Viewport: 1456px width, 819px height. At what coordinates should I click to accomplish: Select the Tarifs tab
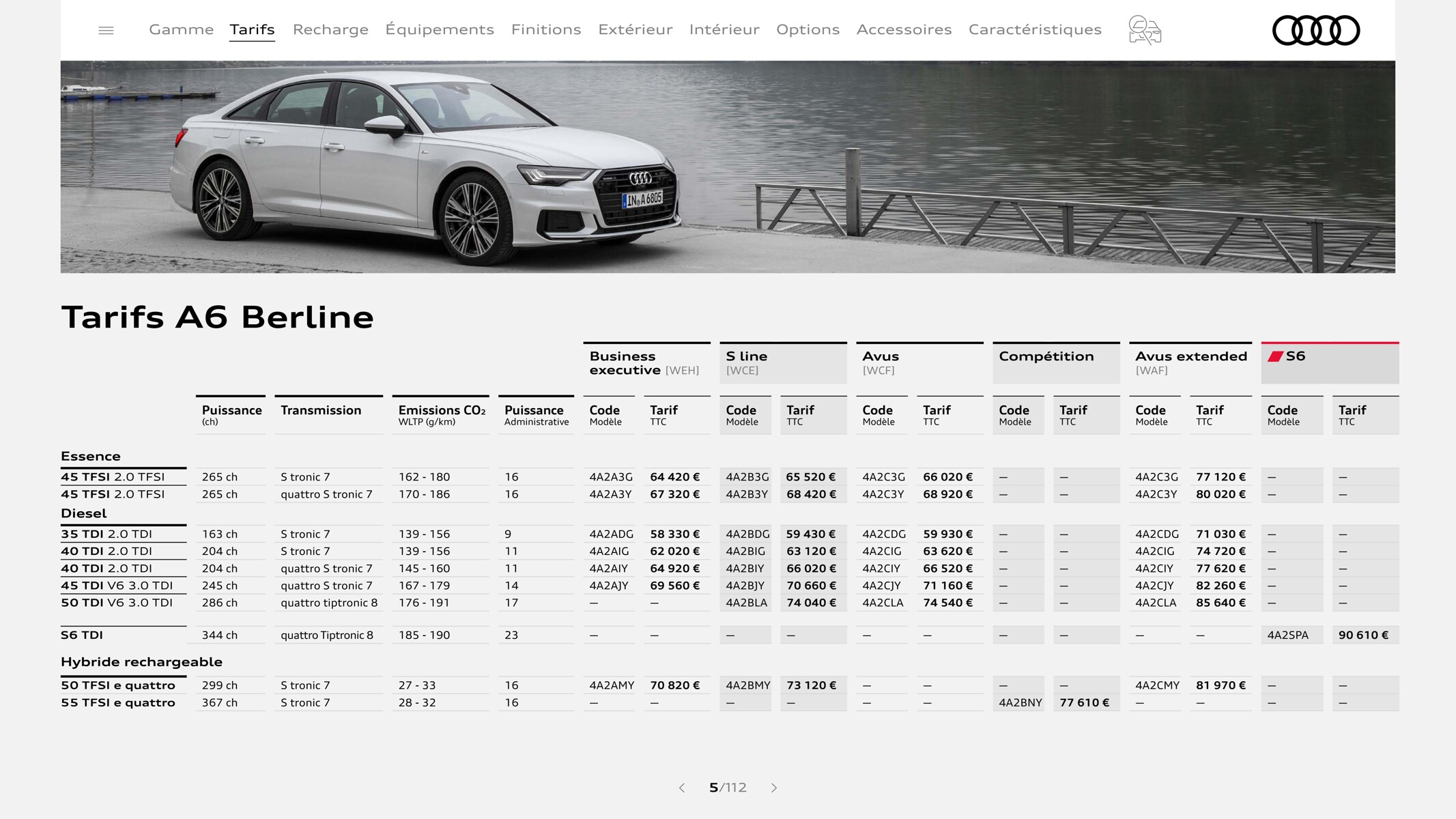click(x=252, y=29)
